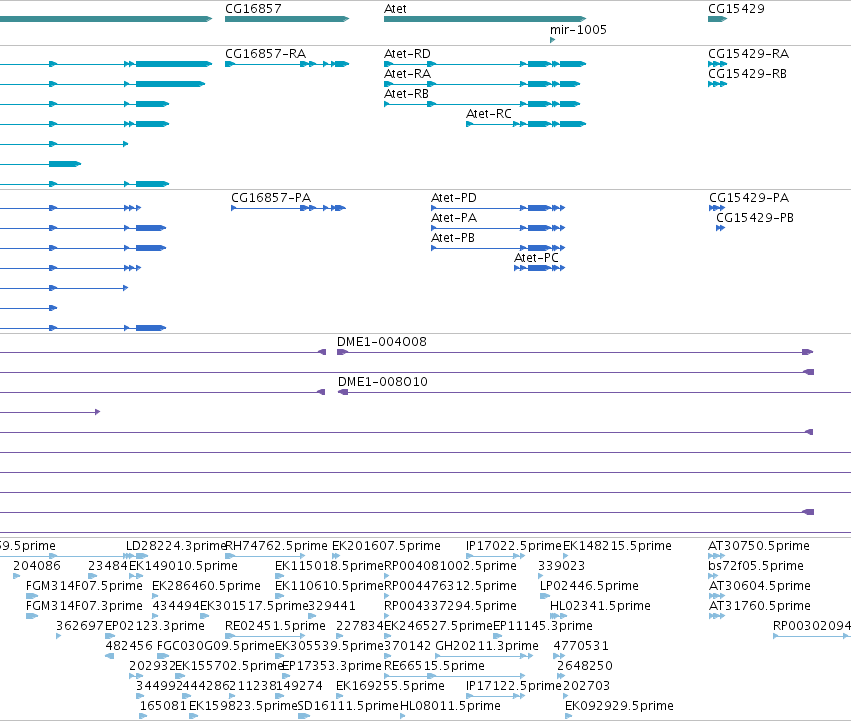Click EST EK286460.5prime

coord(206,586)
